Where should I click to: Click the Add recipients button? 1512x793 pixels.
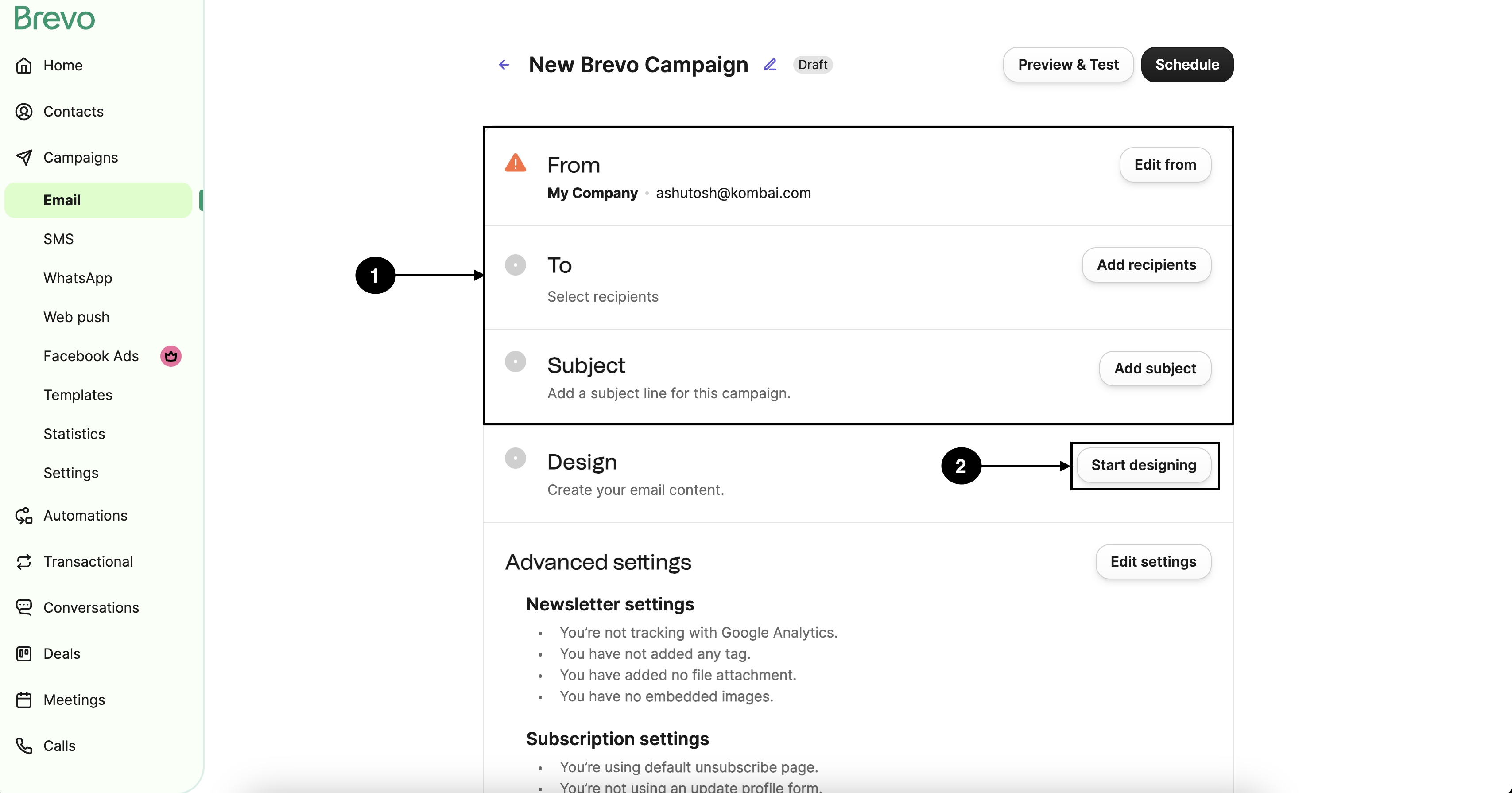coord(1146,265)
